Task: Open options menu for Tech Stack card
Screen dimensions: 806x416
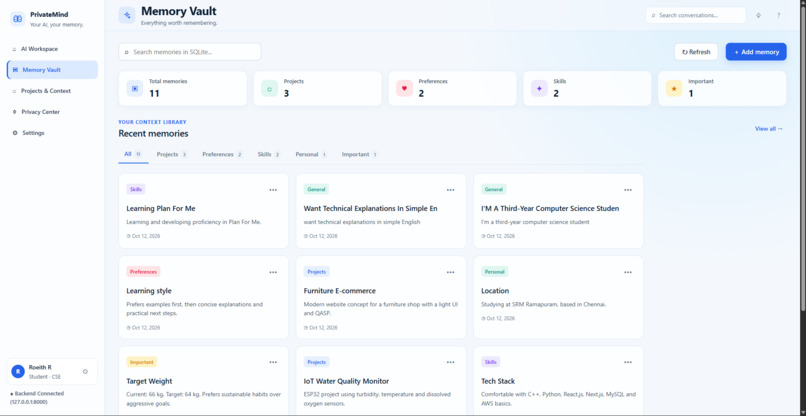Action: (628, 362)
